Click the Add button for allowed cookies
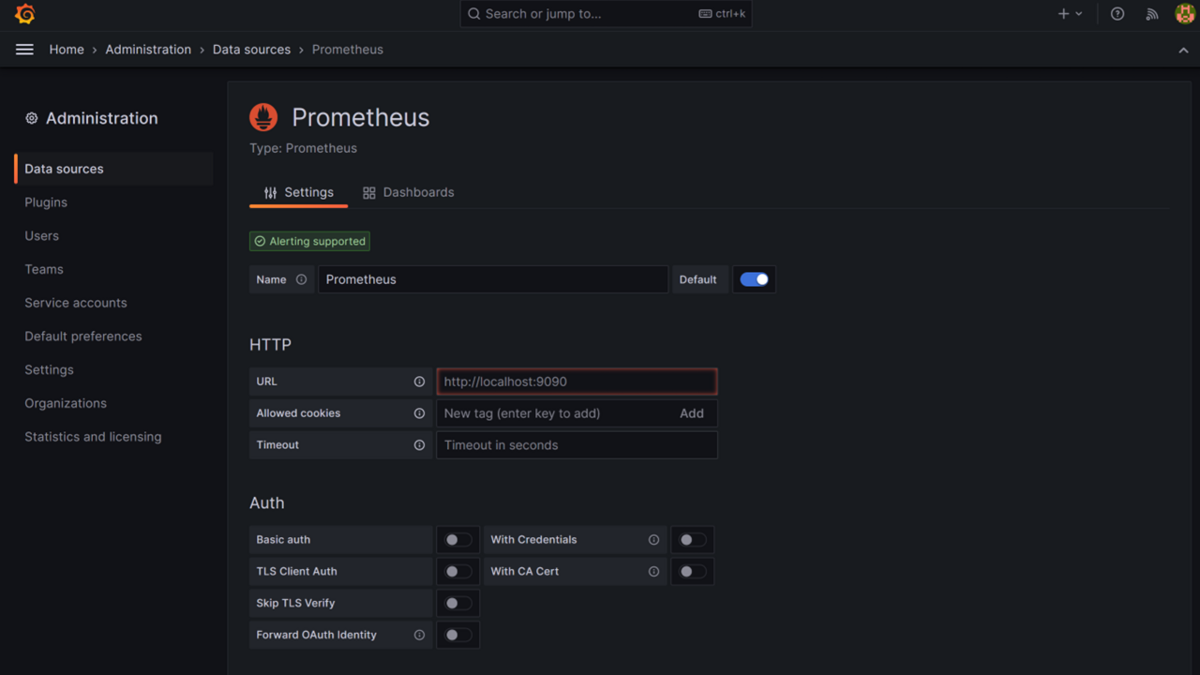Image resolution: width=1200 pixels, height=675 pixels. (x=692, y=413)
